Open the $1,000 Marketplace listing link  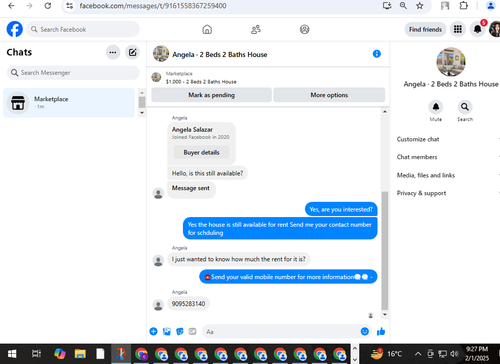(201, 82)
